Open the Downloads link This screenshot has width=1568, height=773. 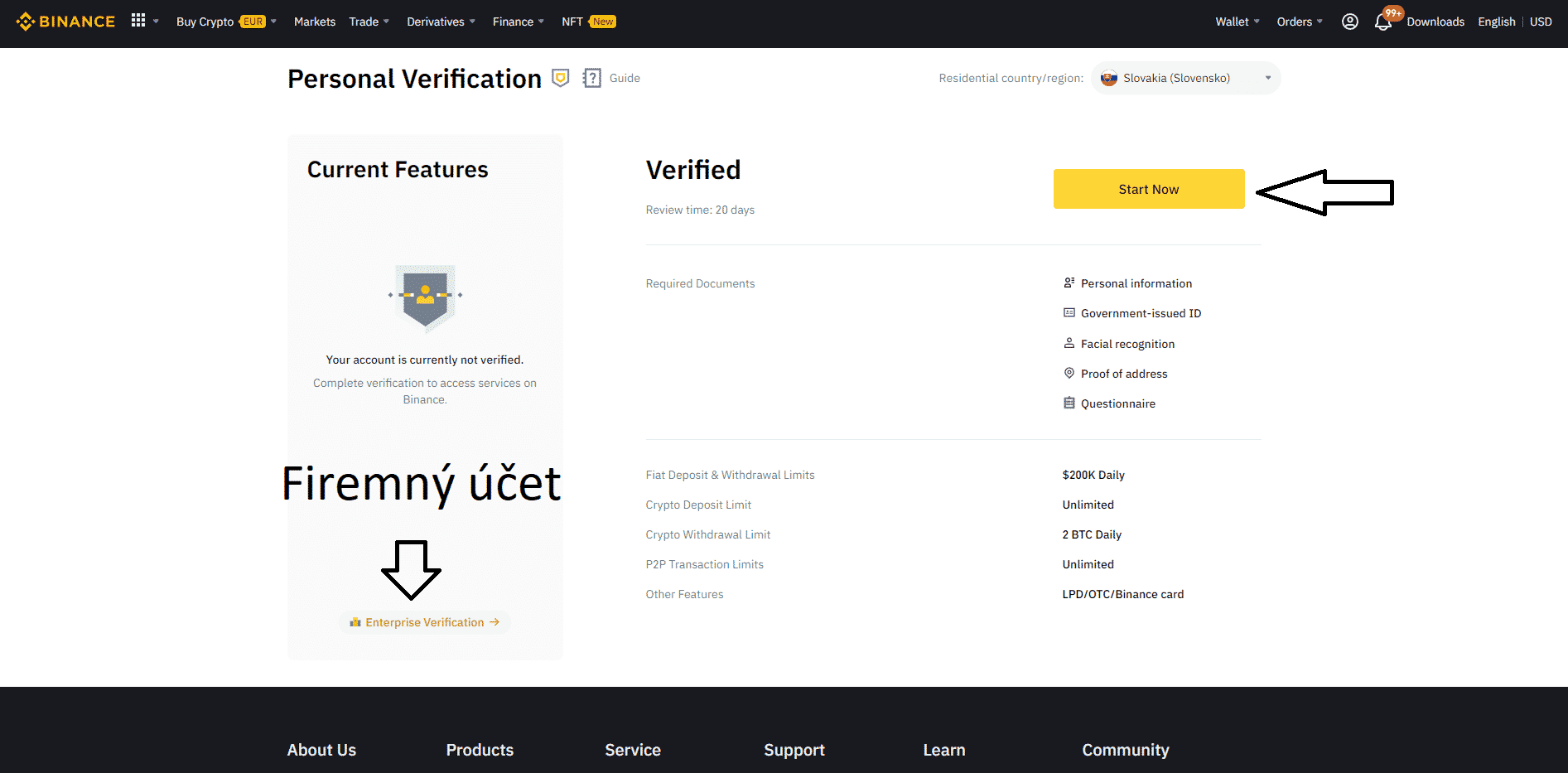point(1435,22)
